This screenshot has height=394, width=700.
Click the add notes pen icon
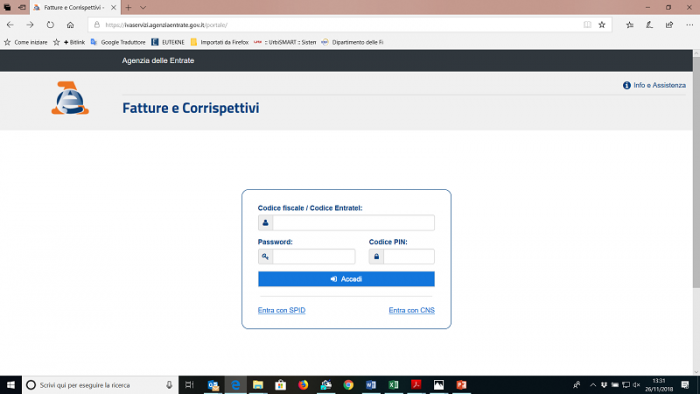650,25
